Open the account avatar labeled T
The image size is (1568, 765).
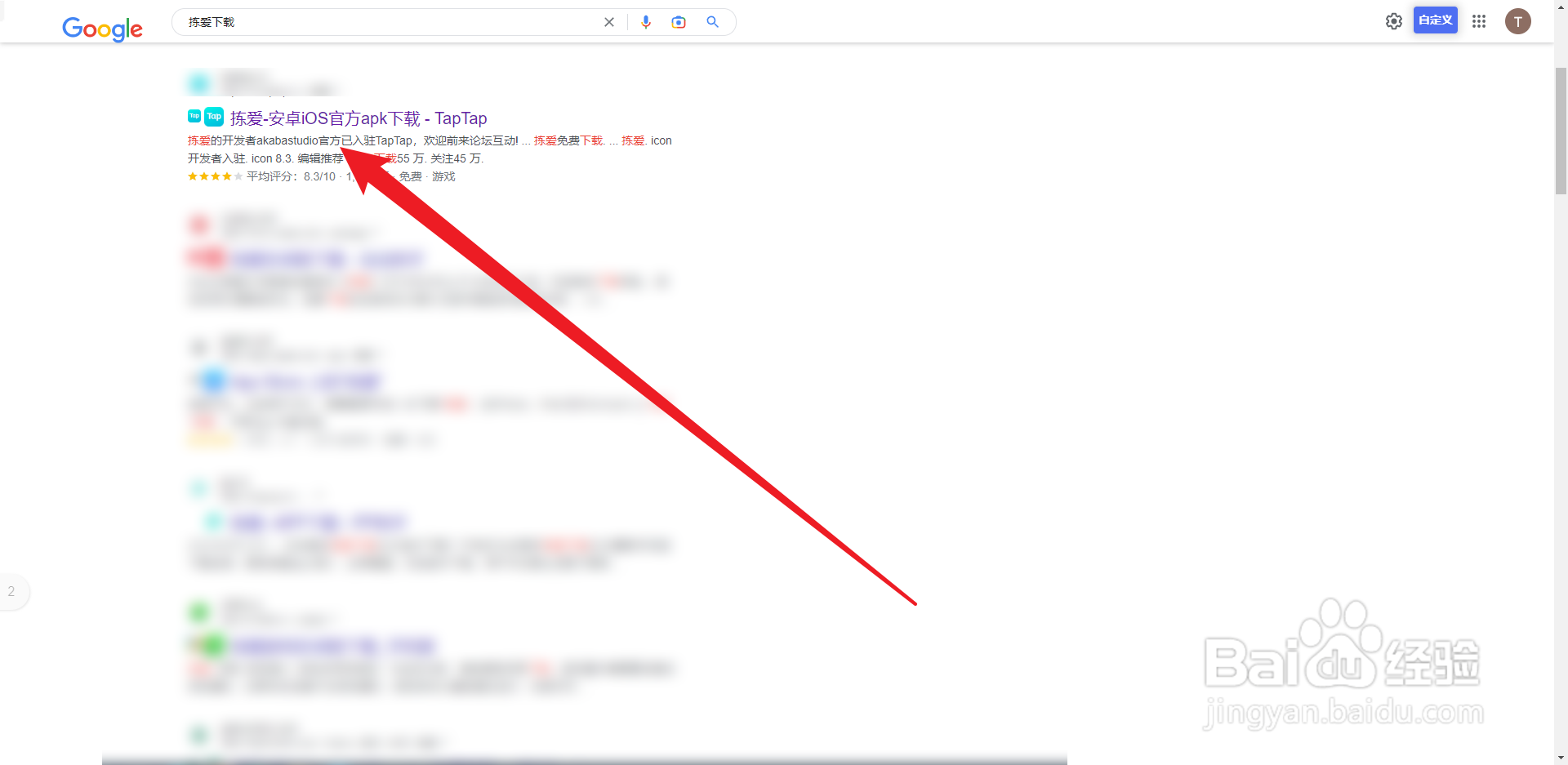click(x=1518, y=21)
